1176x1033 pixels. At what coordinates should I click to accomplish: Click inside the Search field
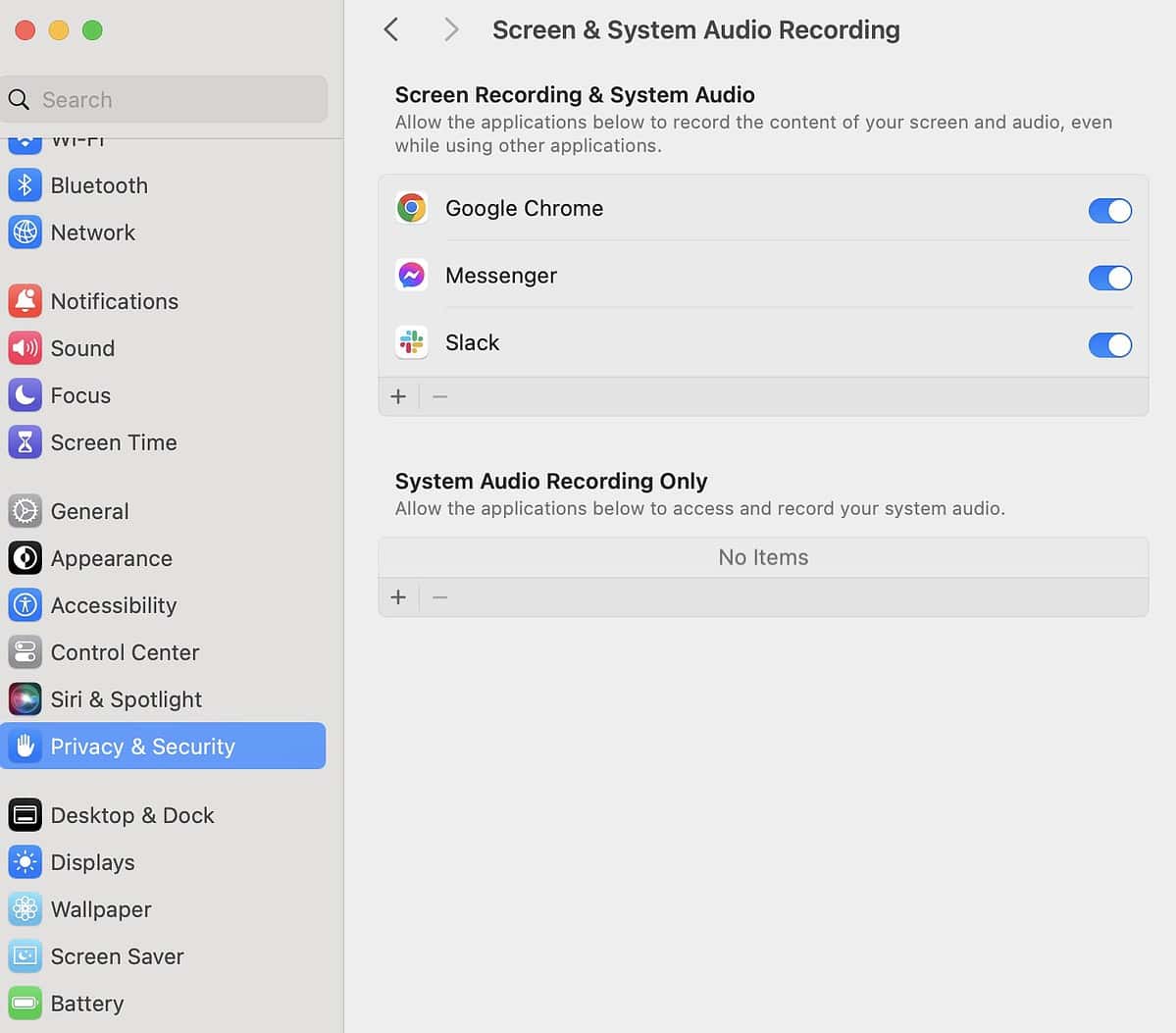164,99
